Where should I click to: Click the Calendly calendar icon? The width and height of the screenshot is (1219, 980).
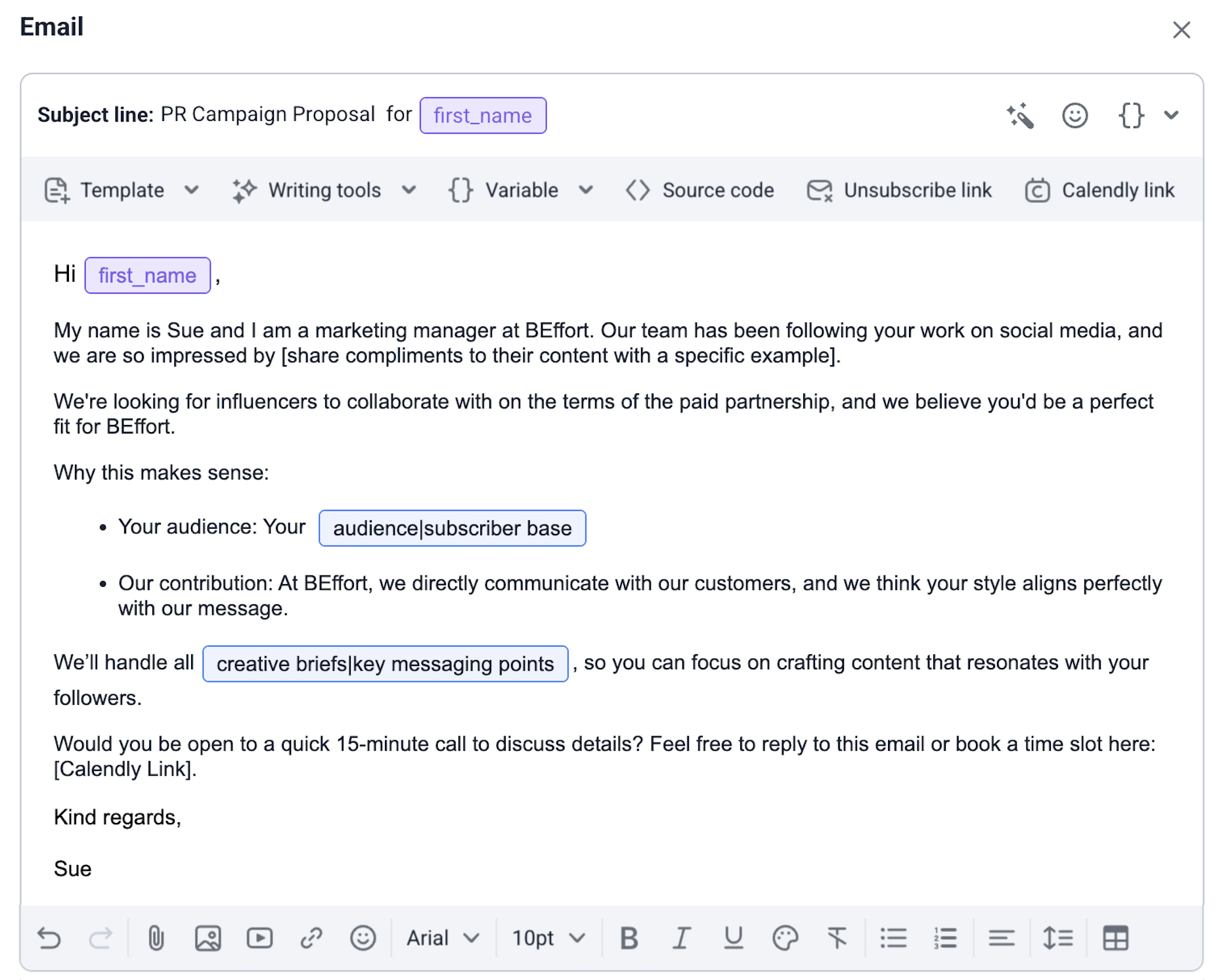(x=1037, y=190)
